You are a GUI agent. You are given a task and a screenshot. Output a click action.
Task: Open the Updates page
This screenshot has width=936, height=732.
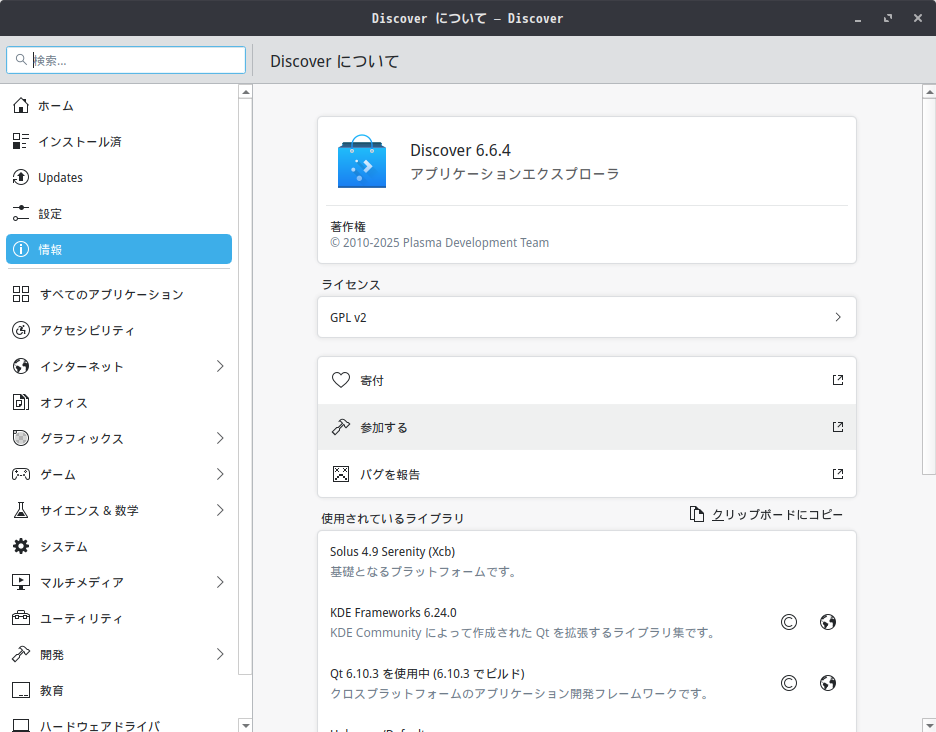[x=119, y=177]
